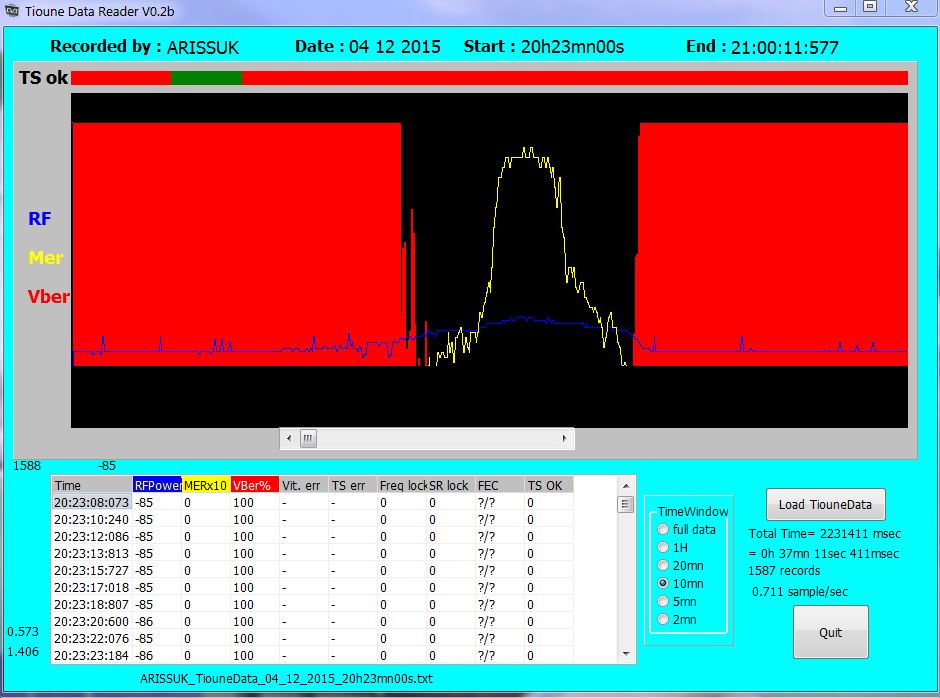
Task: Click the MERx10 column header
Action: [x=206, y=485]
